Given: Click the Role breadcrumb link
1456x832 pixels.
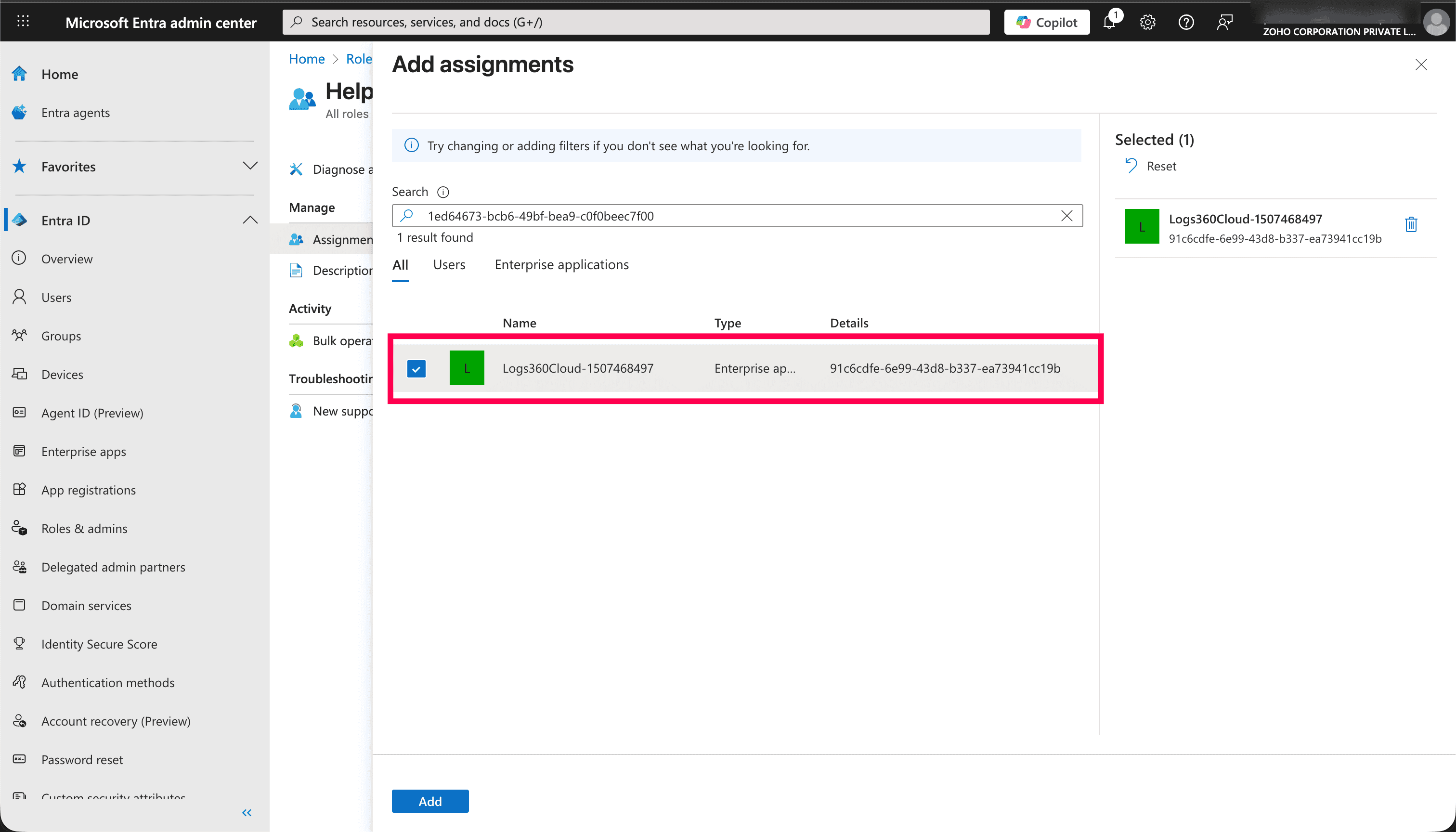Looking at the screenshot, I should click(x=359, y=58).
